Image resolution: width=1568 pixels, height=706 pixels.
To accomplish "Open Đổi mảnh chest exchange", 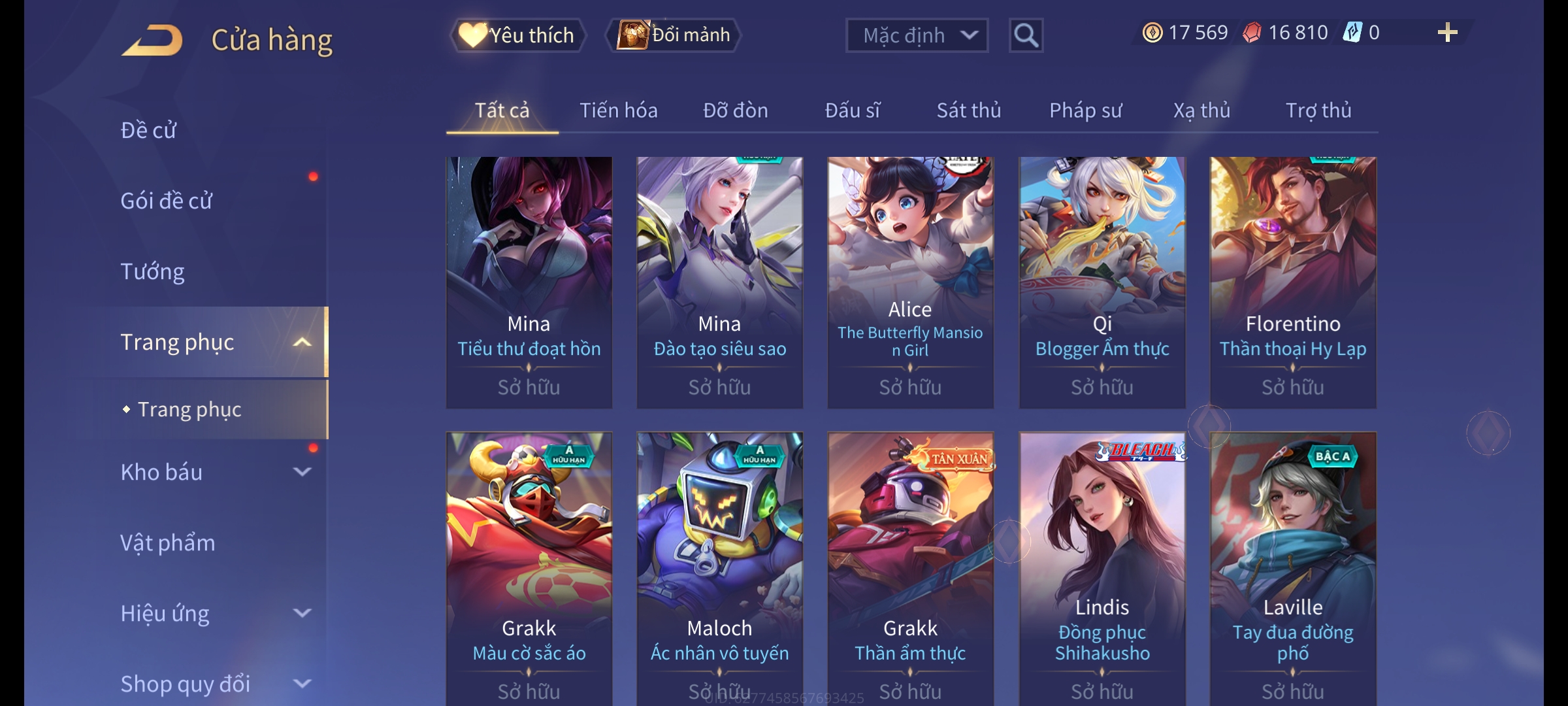I will click(674, 35).
